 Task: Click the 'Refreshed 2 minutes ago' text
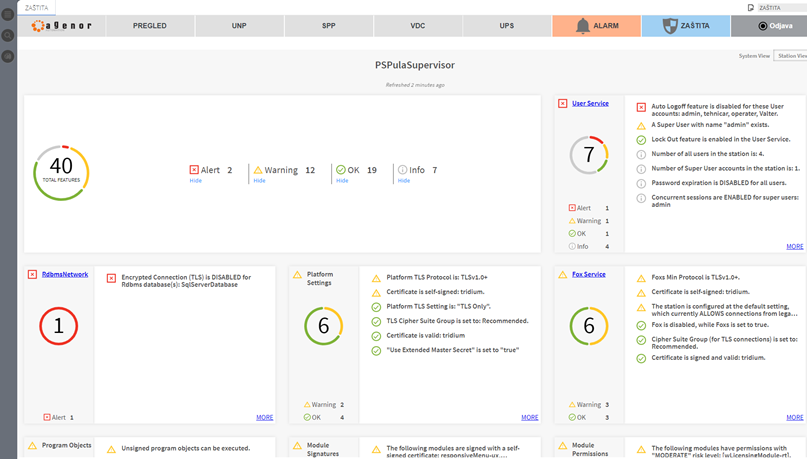(x=415, y=85)
